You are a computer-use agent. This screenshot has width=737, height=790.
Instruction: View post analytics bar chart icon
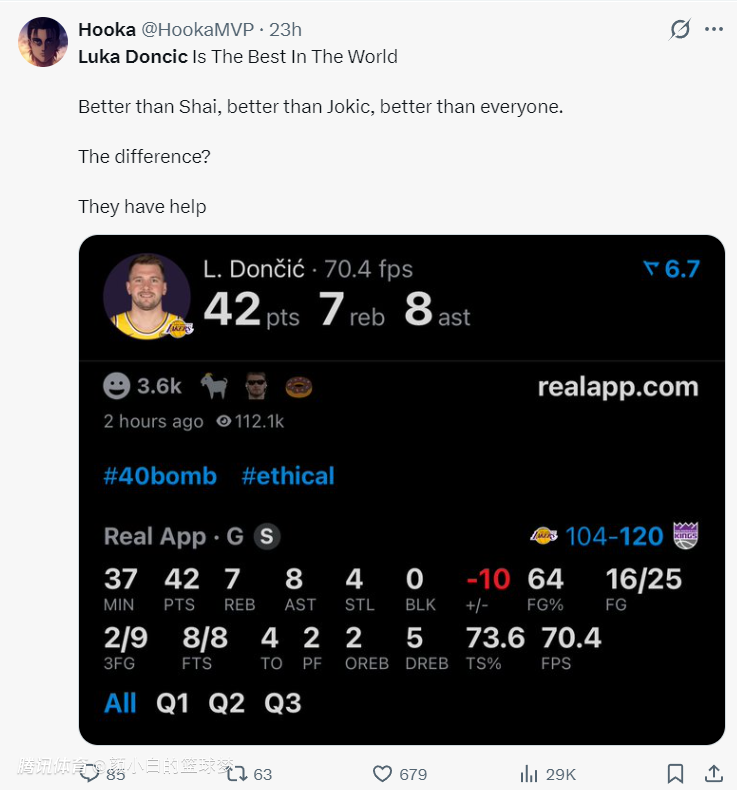tap(529, 773)
